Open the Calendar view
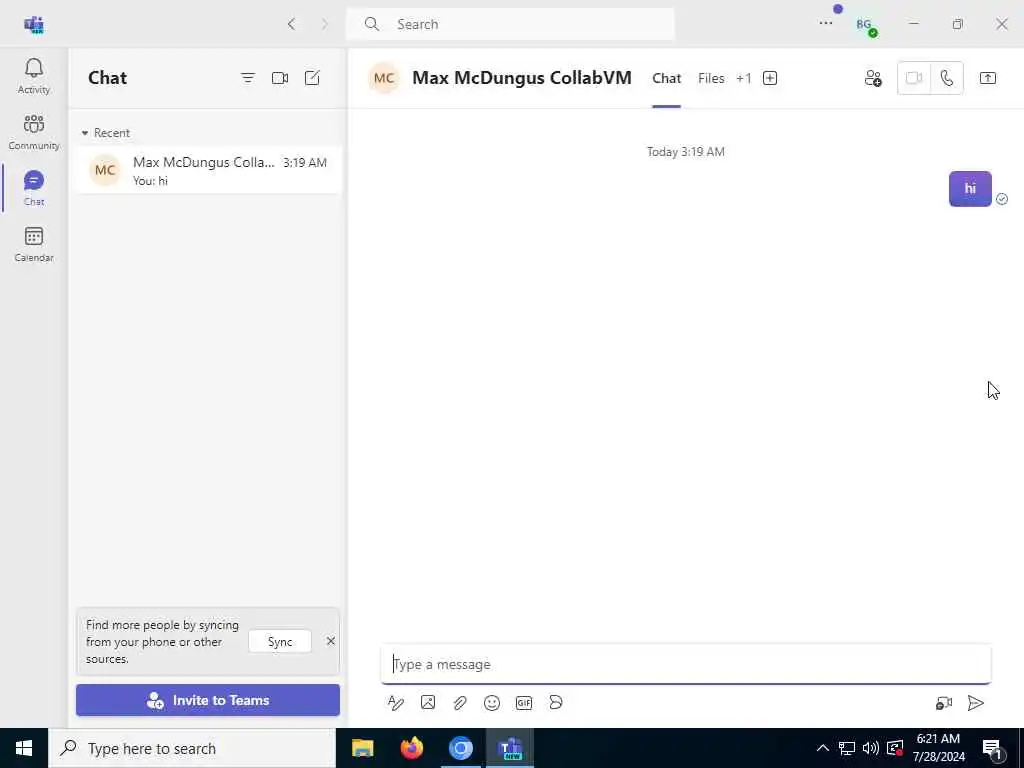 coord(34,244)
